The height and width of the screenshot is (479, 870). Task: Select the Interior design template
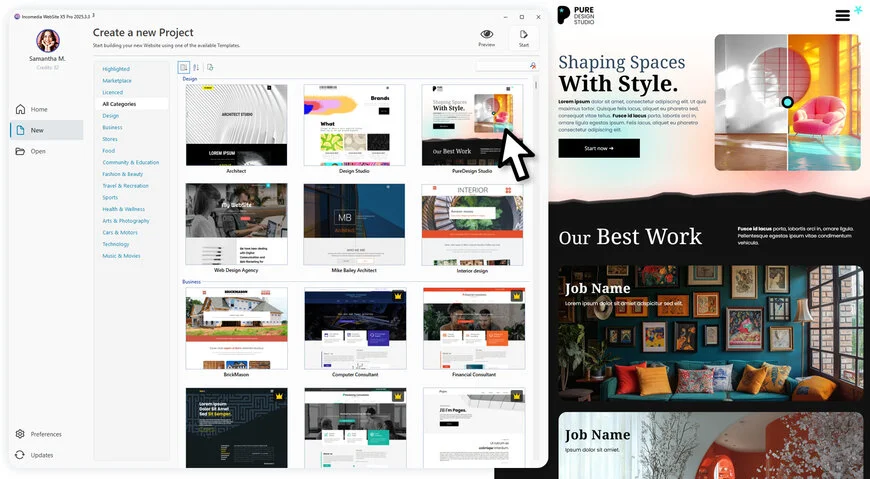[x=472, y=224]
